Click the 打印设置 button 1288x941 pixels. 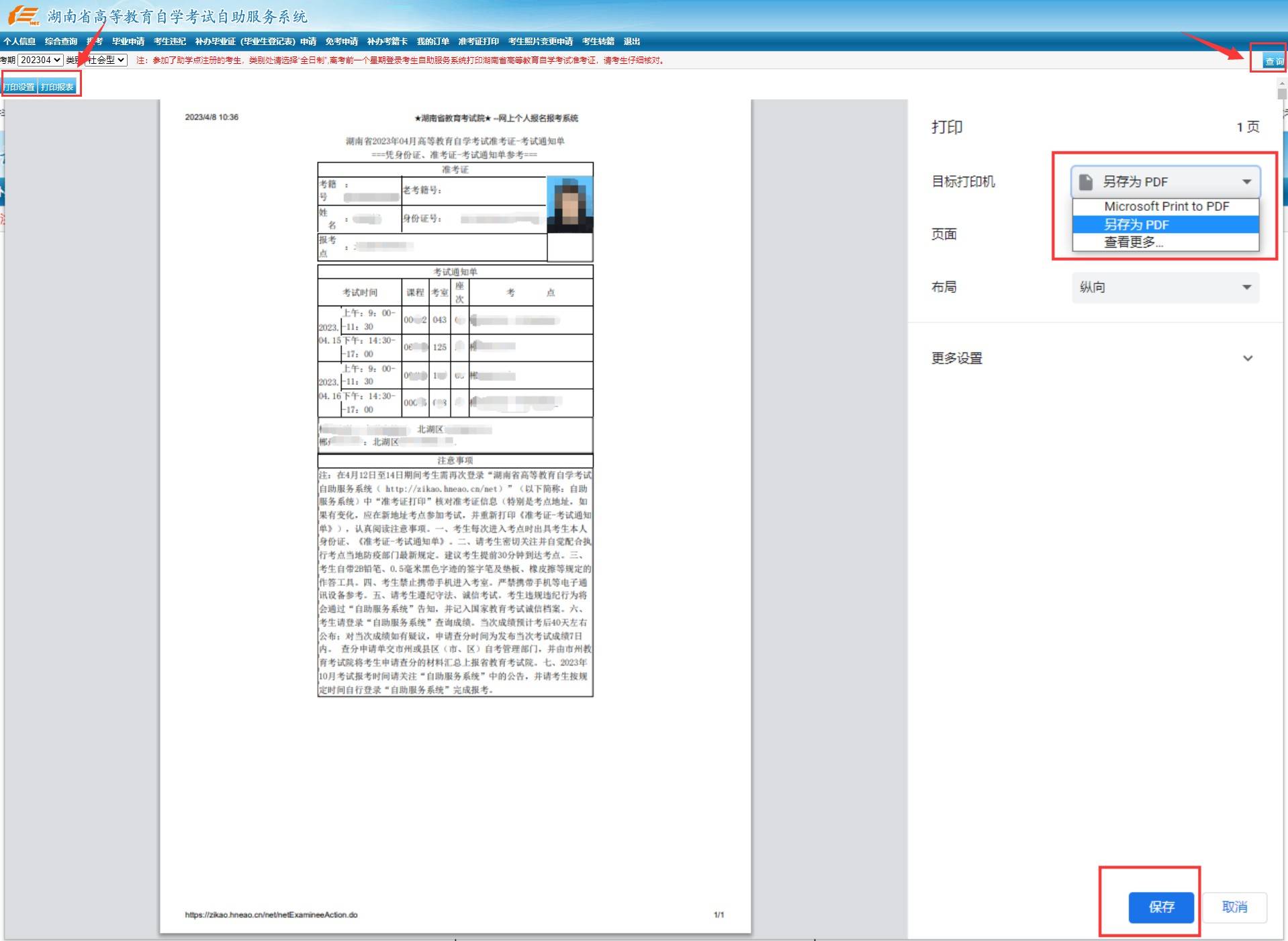point(19,87)
